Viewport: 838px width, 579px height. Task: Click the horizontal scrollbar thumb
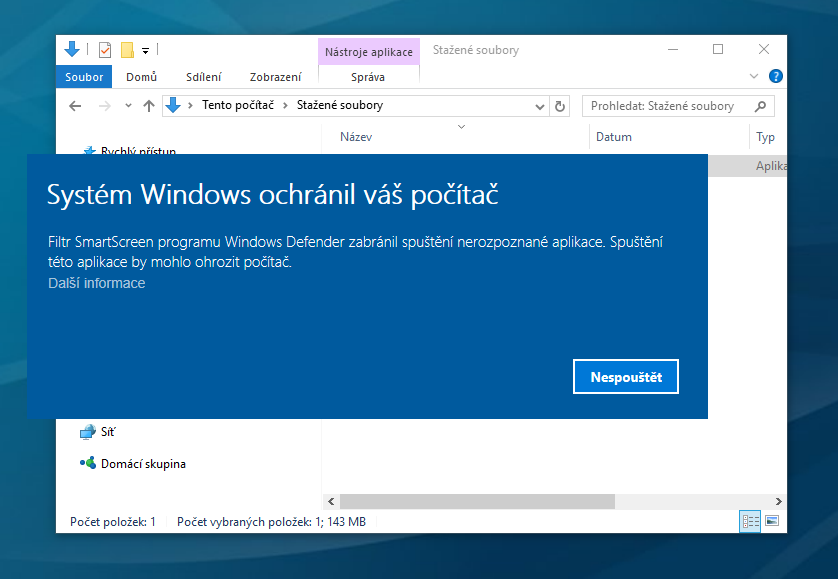point(477,501)
